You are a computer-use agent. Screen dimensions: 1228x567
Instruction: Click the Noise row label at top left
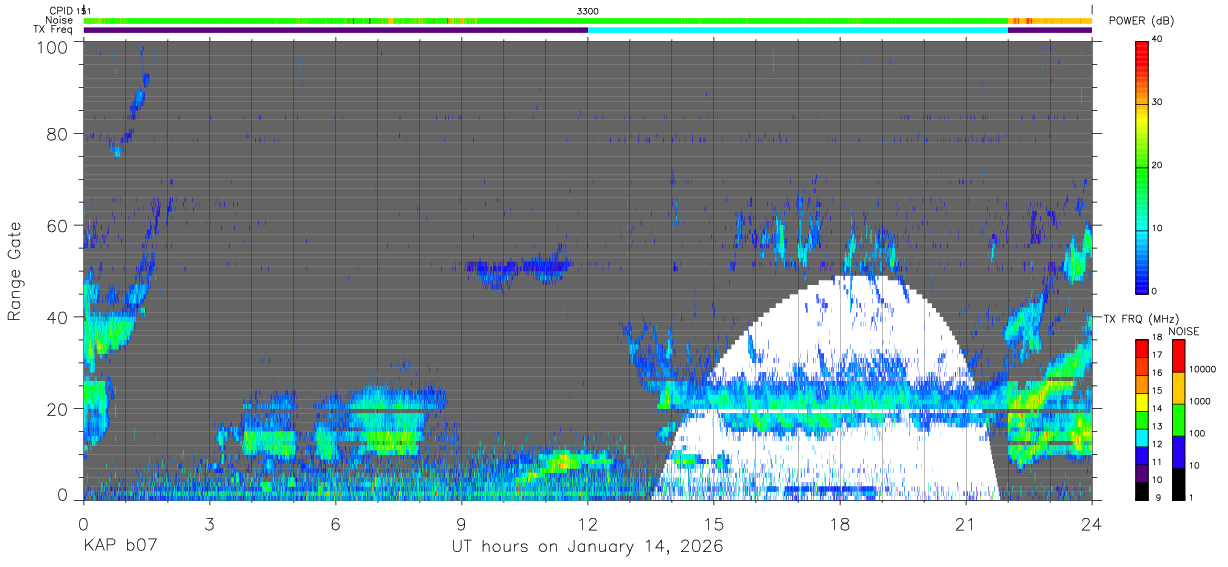coord(60,20)
